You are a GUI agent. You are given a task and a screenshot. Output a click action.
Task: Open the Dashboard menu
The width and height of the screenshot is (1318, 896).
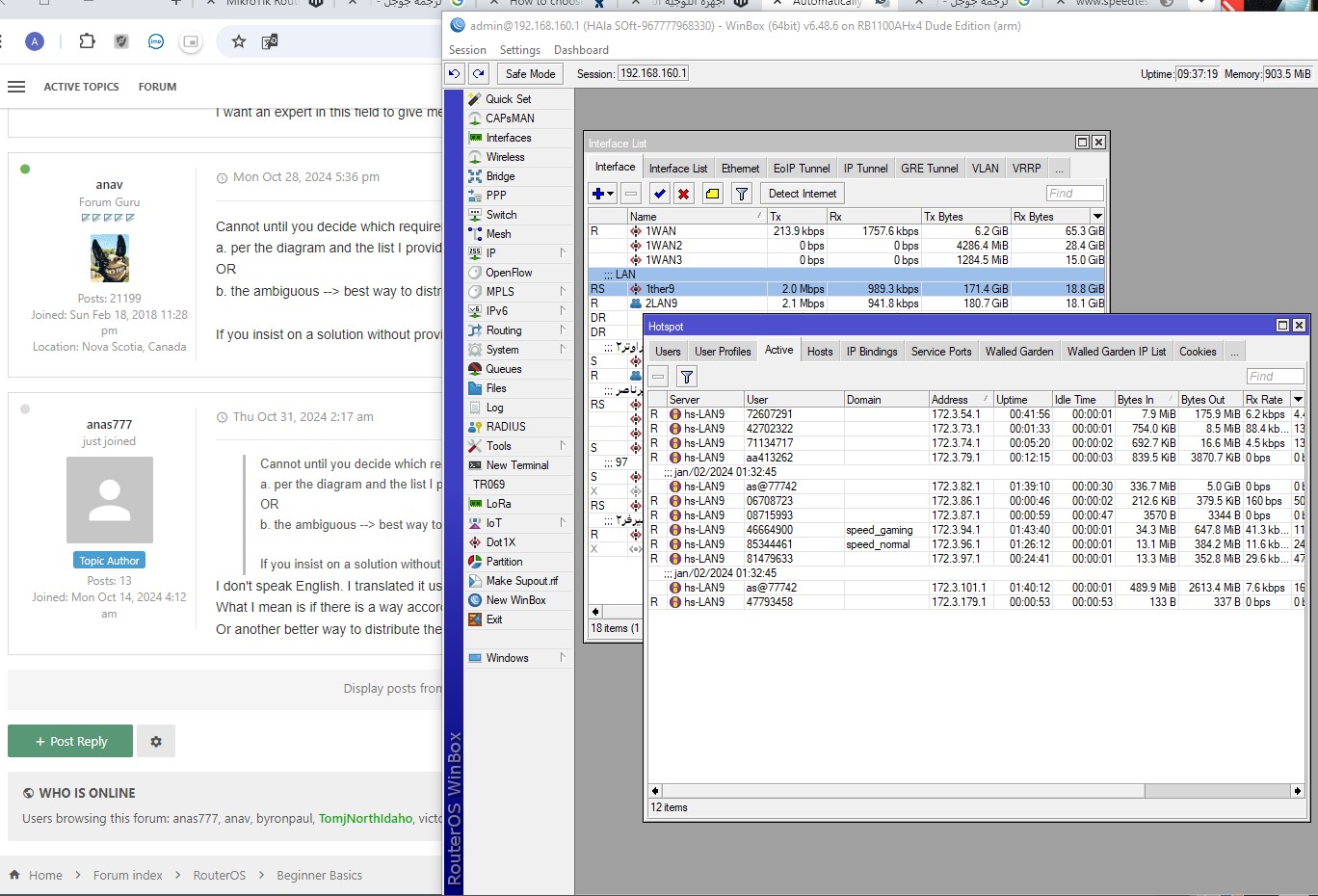pos(581,50)
